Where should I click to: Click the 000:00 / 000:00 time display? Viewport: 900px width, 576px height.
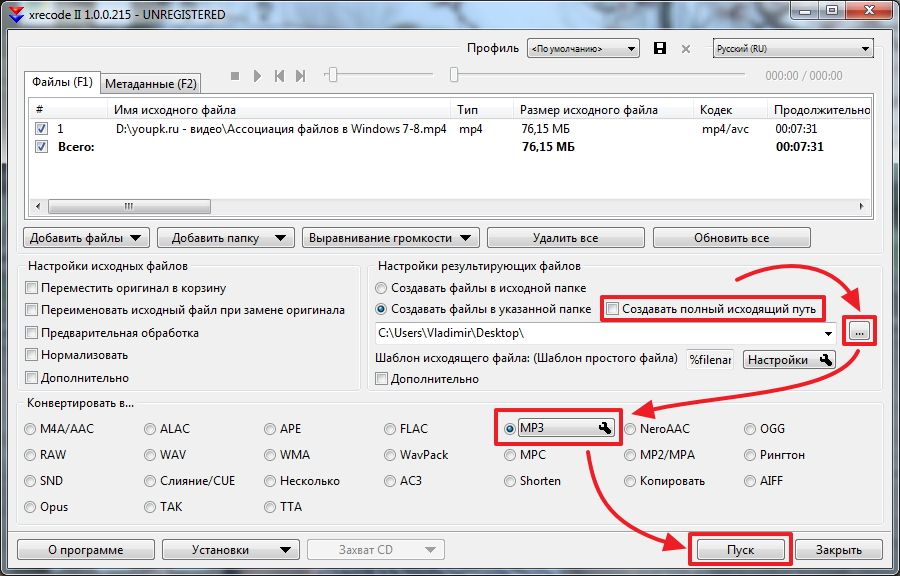(804, 76)
